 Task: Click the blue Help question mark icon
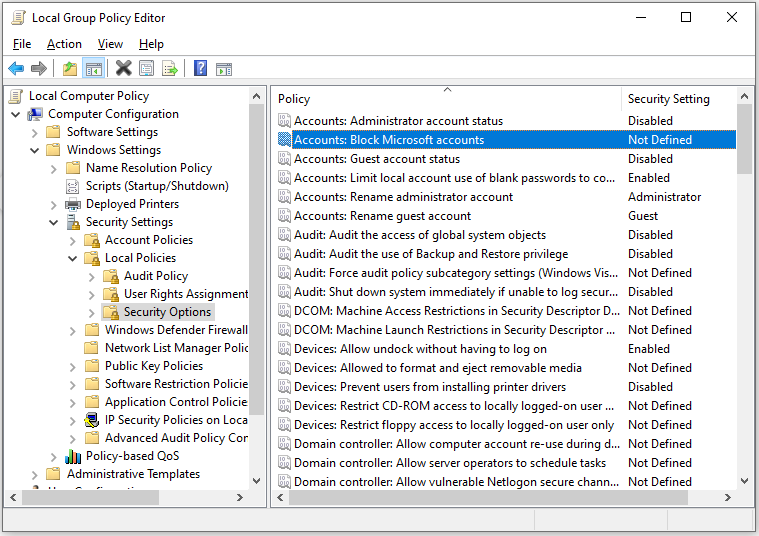tap(200, 68)
